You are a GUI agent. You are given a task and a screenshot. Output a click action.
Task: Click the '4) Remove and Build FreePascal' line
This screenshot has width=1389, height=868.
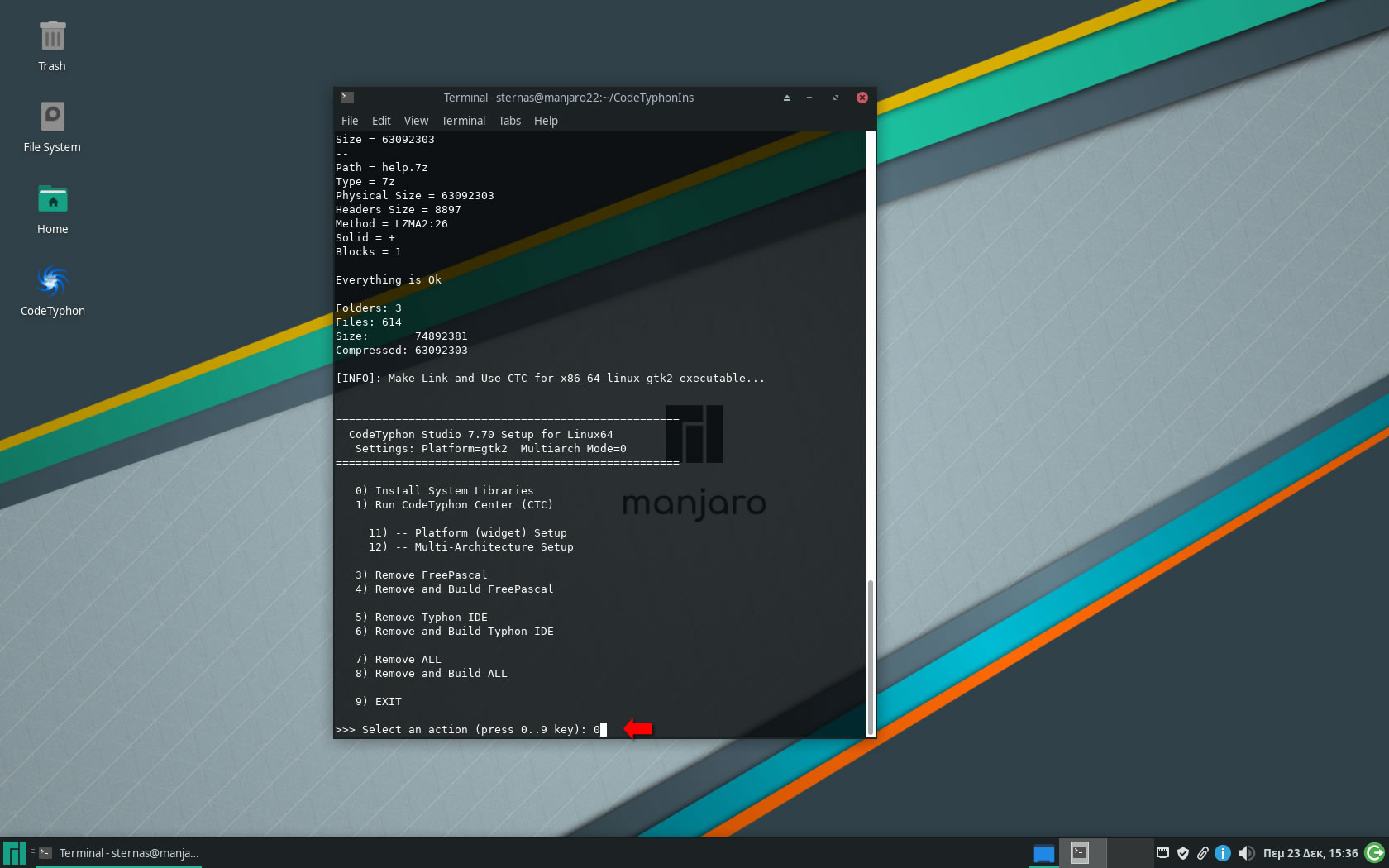(x=455, y=589)
